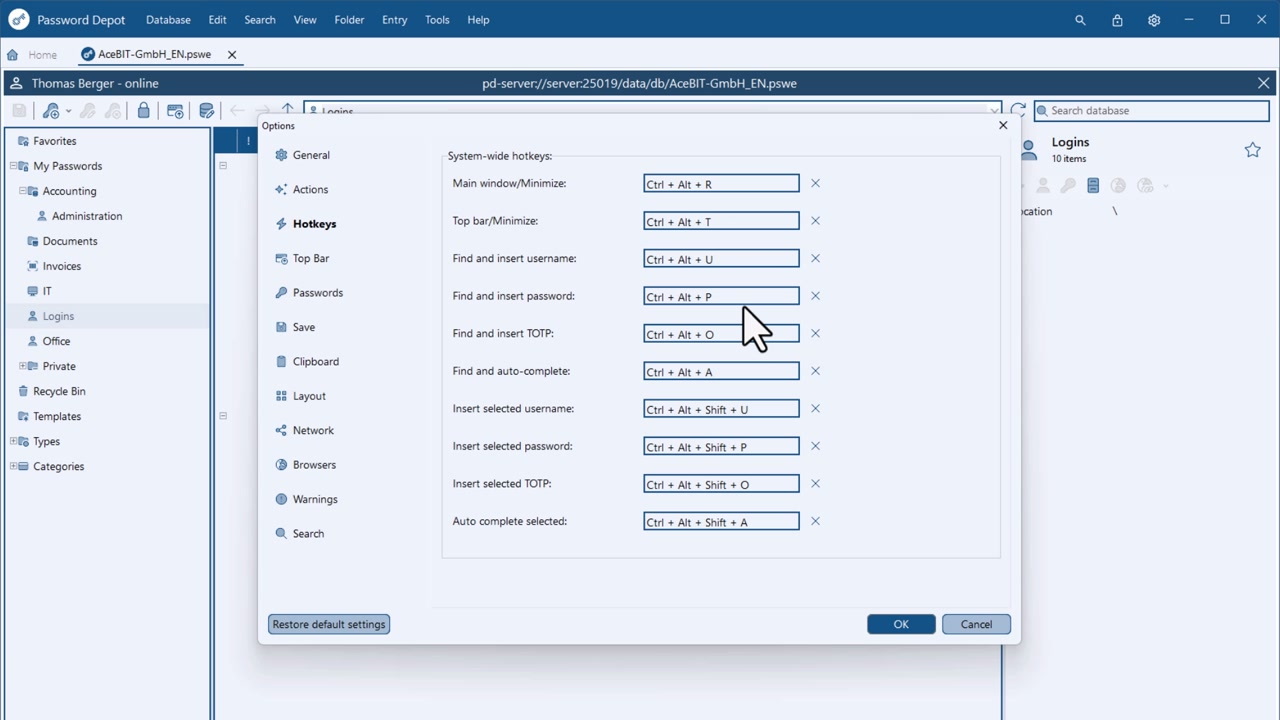Collapse the Accounting folder node
Image resolution: width=1280 pixels, height=720 pixels.
click(23, 191)
